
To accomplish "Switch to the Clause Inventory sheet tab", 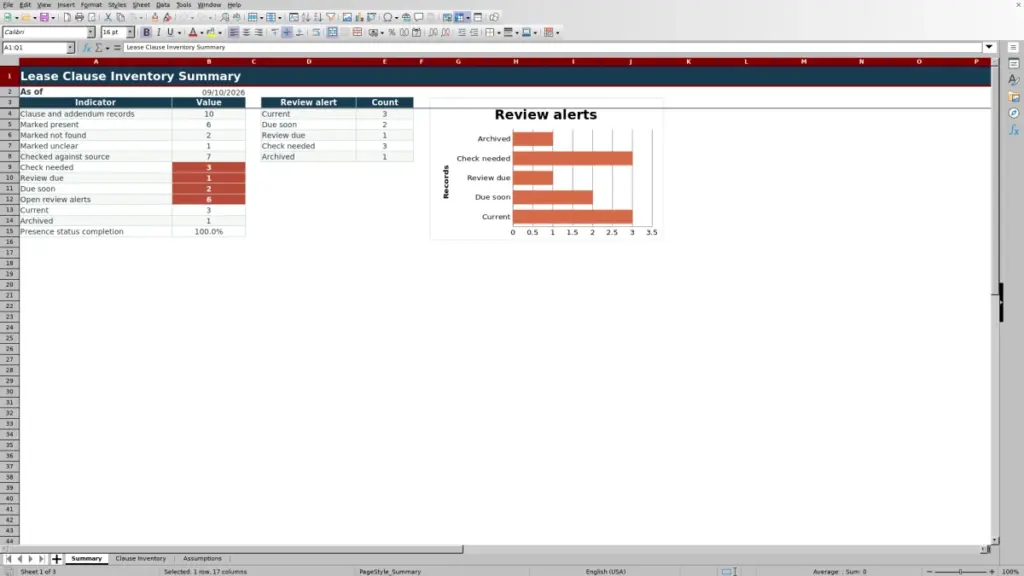I will pos(140,559).
